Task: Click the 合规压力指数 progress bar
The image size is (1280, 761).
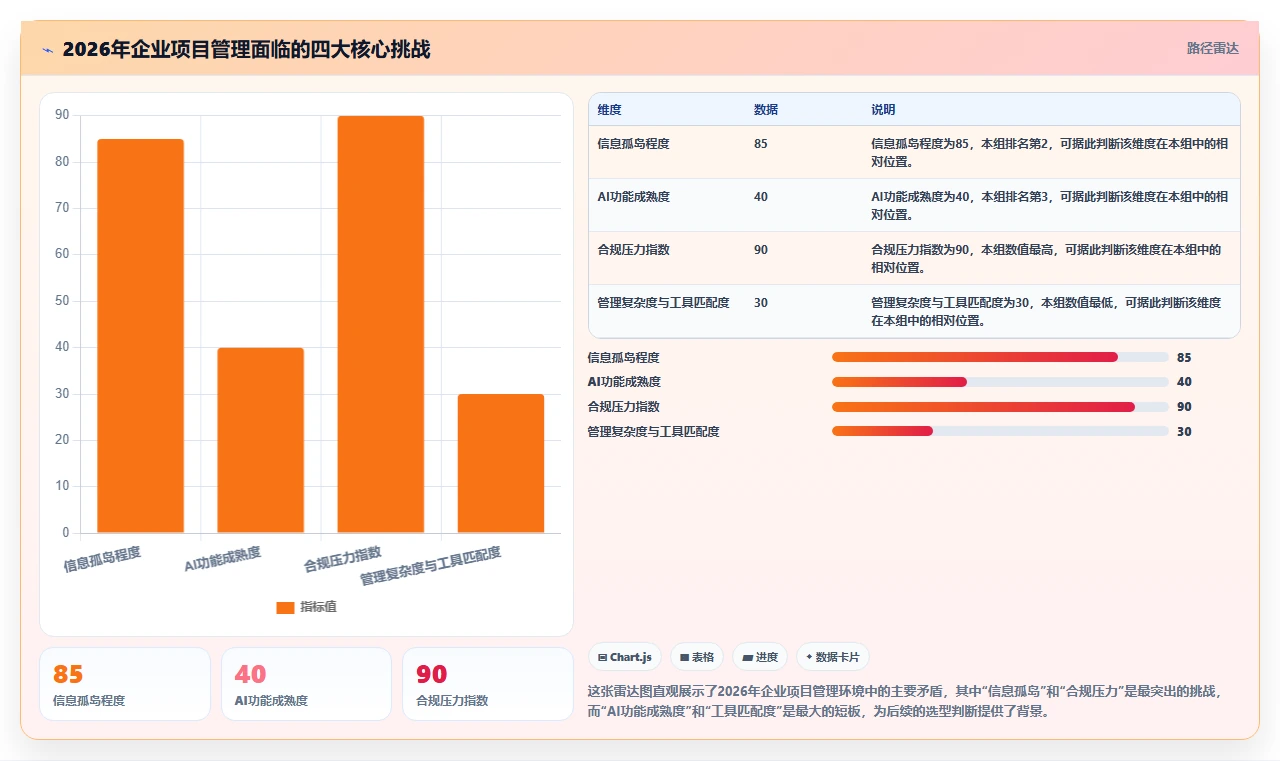Action: pyautogui.click(x=1000, y=407)
